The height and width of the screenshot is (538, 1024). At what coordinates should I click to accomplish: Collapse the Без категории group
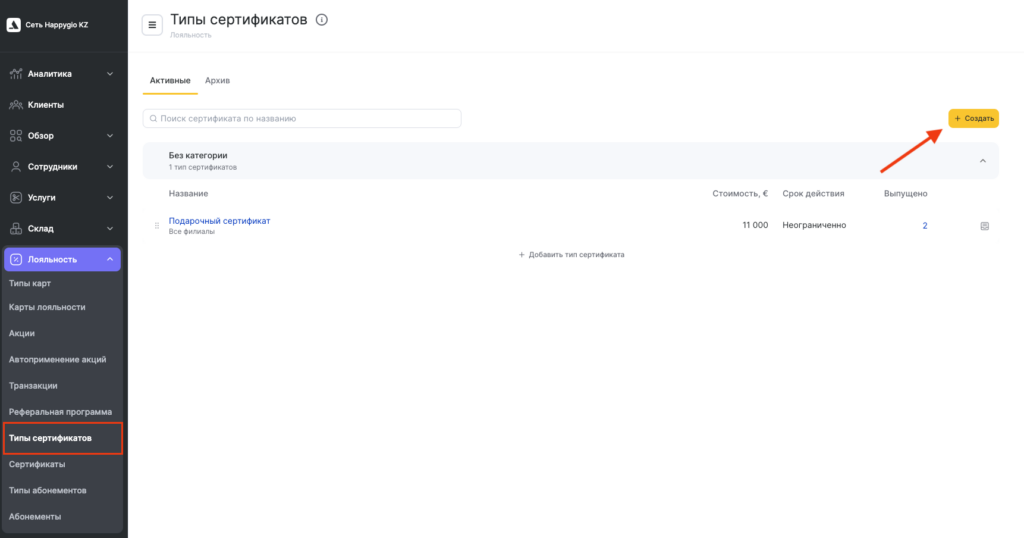[982, 161]
